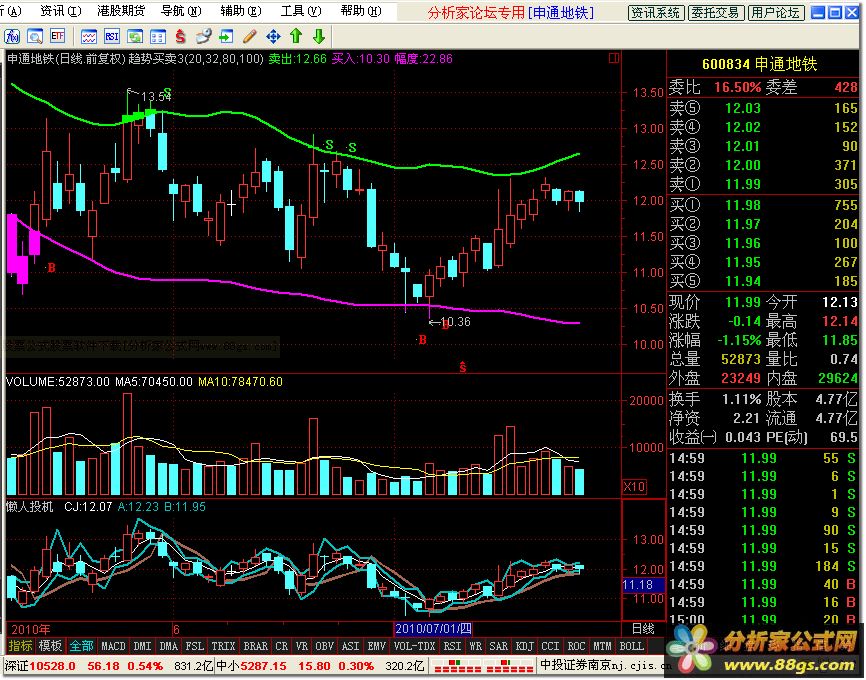Click the RSI indicator toolbar icon

tap(112, 36)
